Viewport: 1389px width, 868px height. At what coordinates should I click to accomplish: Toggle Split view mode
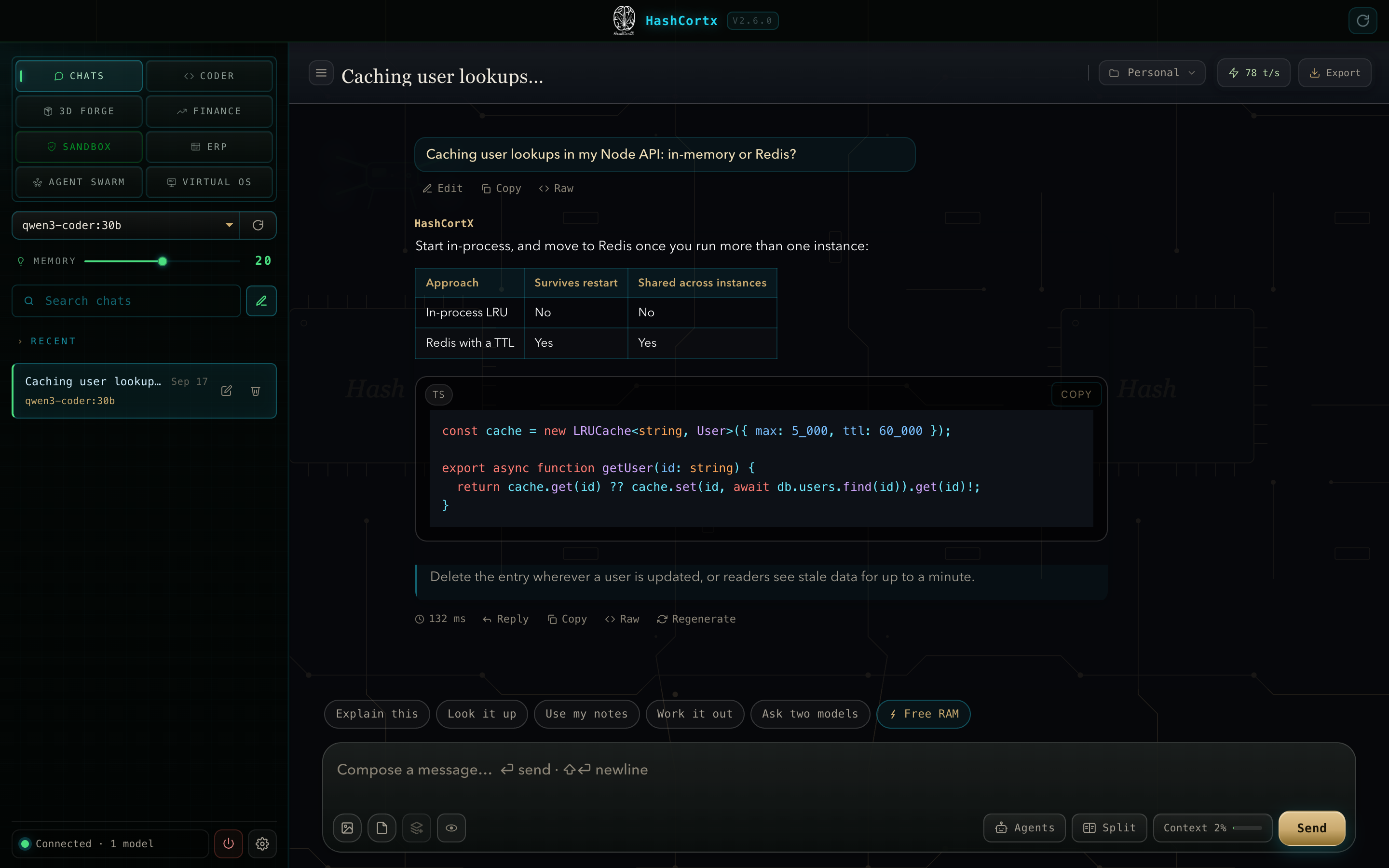click(x=1109, y=828)
